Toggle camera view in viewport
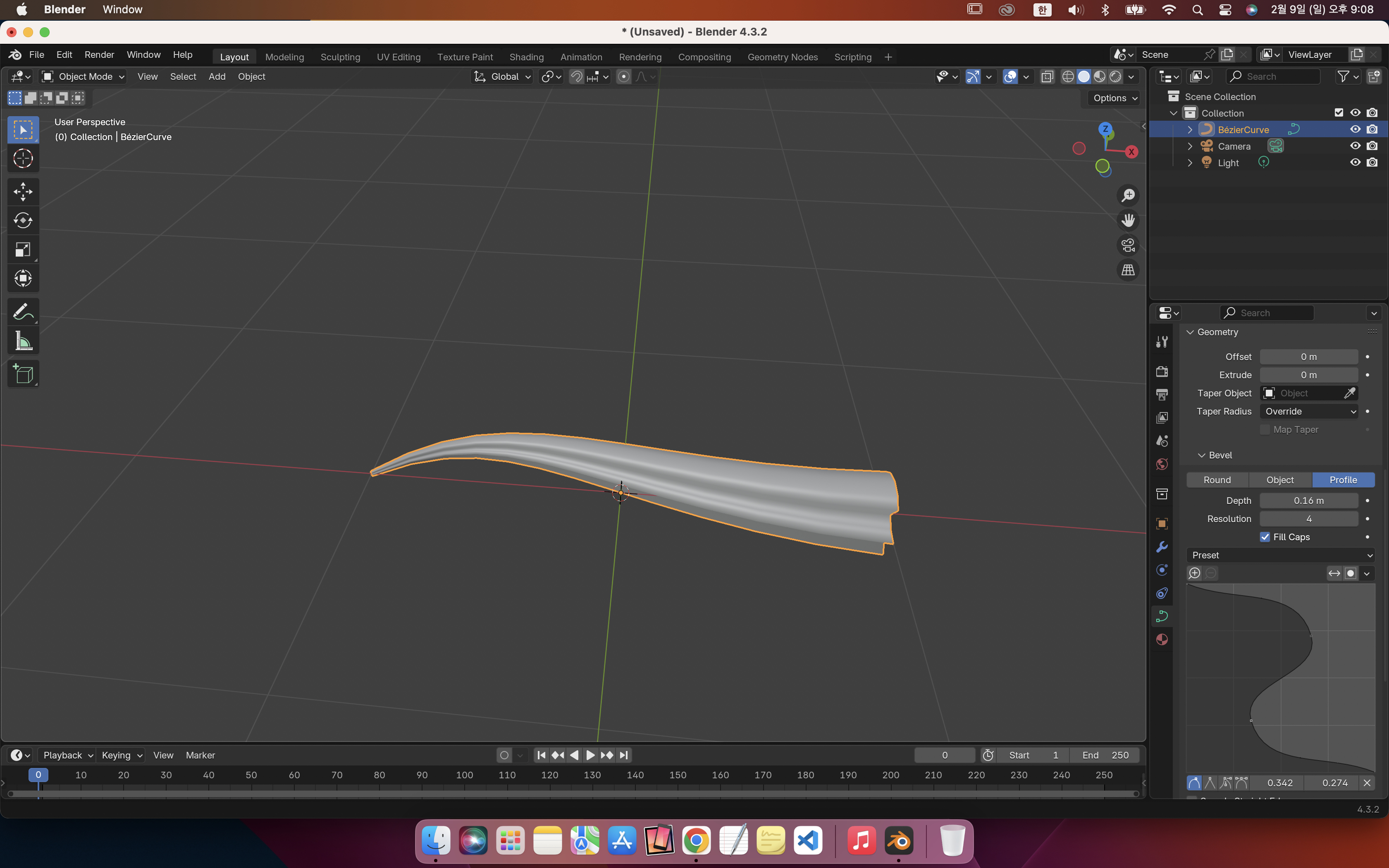This screenshot has width=1389, height=868. [1128, 245]
